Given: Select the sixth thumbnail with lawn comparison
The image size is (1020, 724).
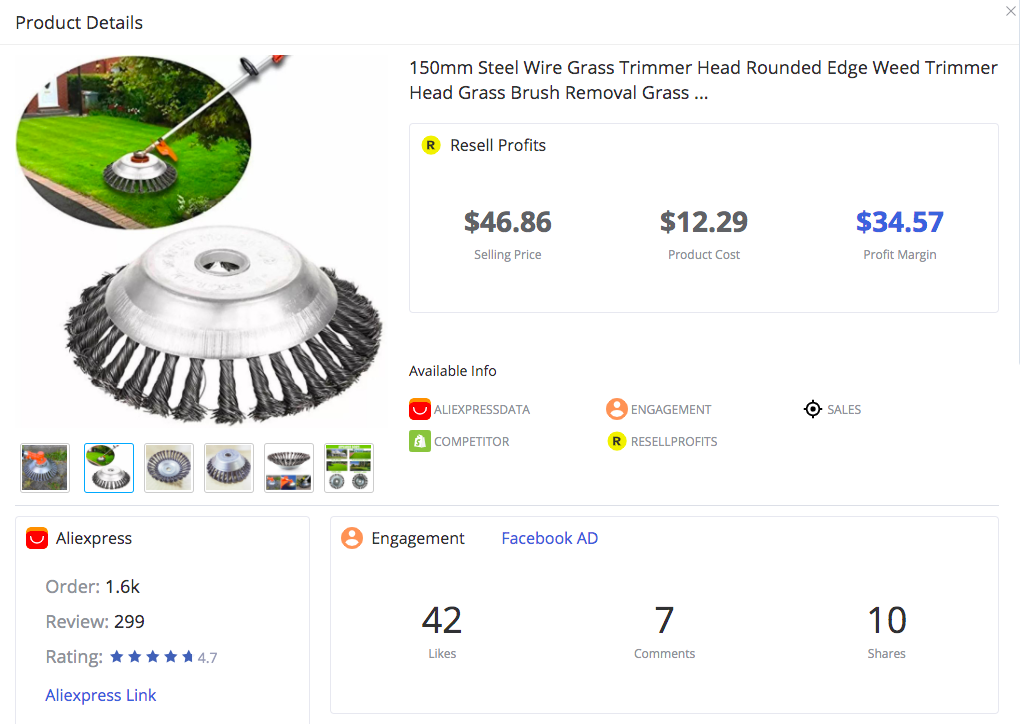Looking at the screenshot, I should (349, 468).
